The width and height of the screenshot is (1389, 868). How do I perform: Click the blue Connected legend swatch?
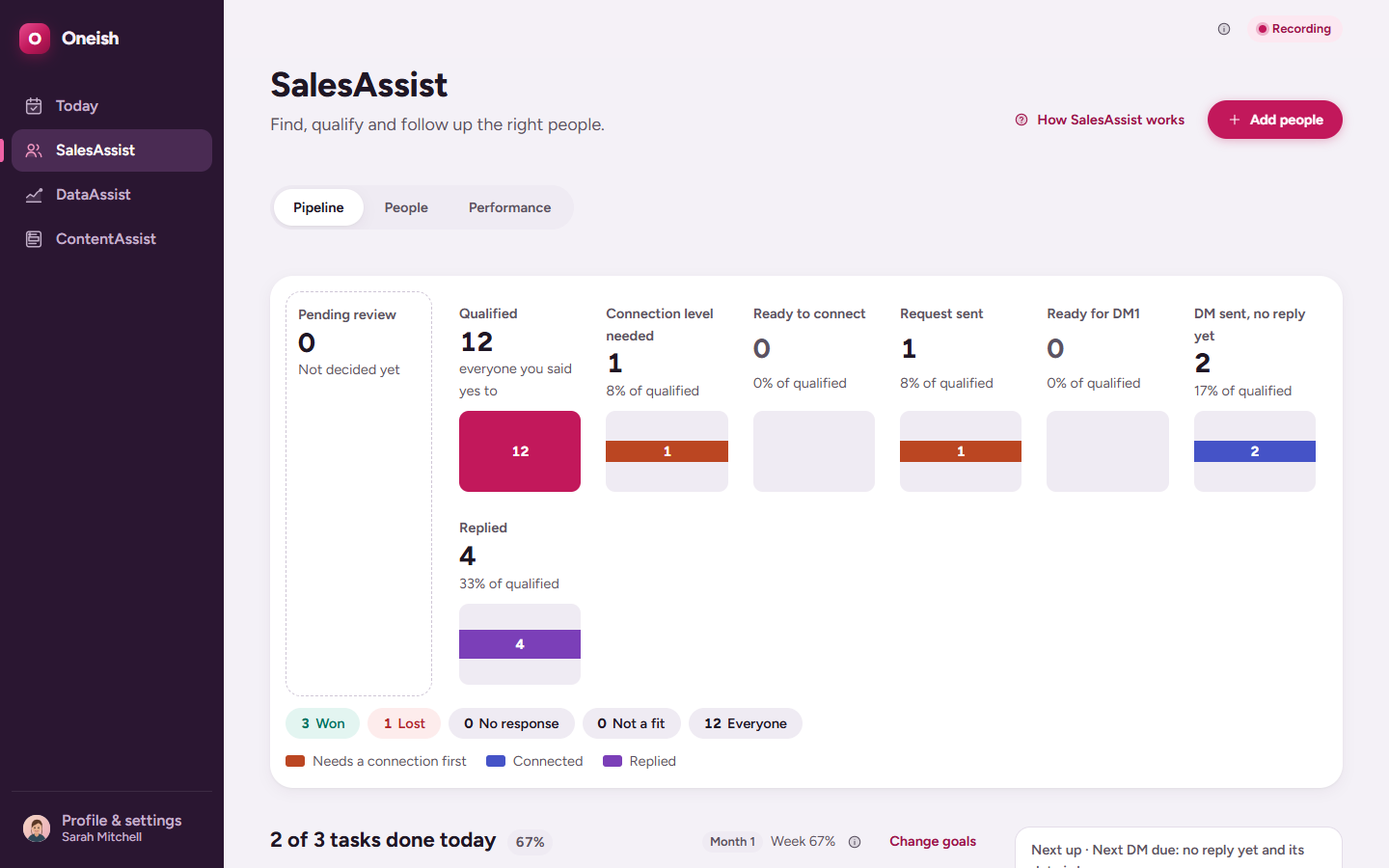(x=496, y=761)
